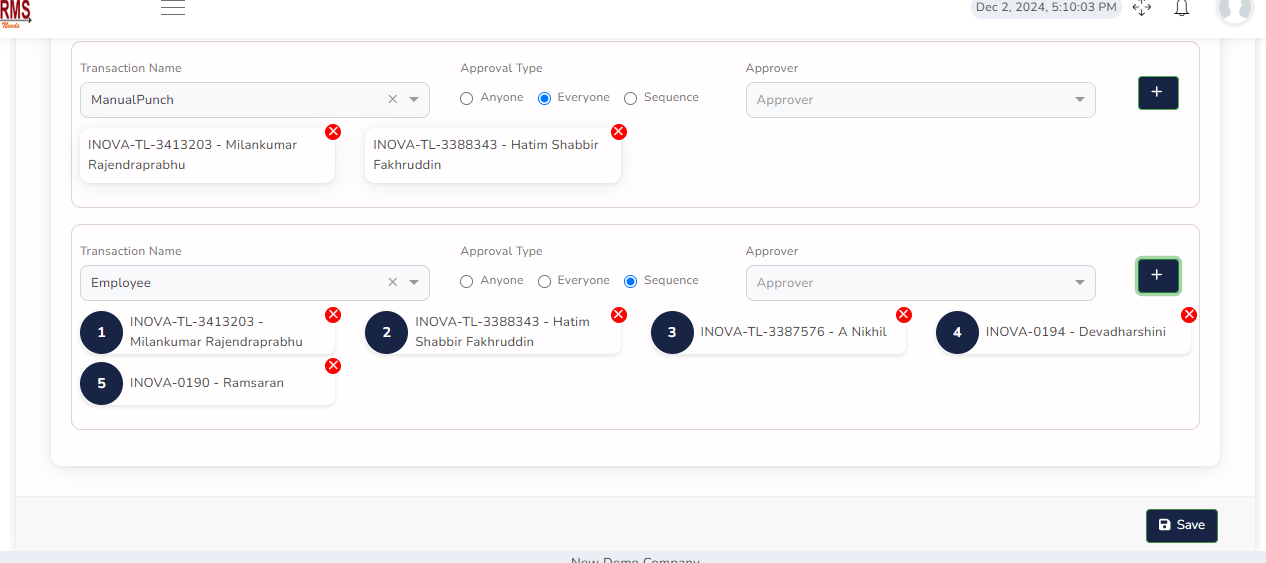Remove Hatim Shabbir from ManualPunch approvers
Image resolution: width=1266 pixels, height=563 pixels.
pos(618,132)
